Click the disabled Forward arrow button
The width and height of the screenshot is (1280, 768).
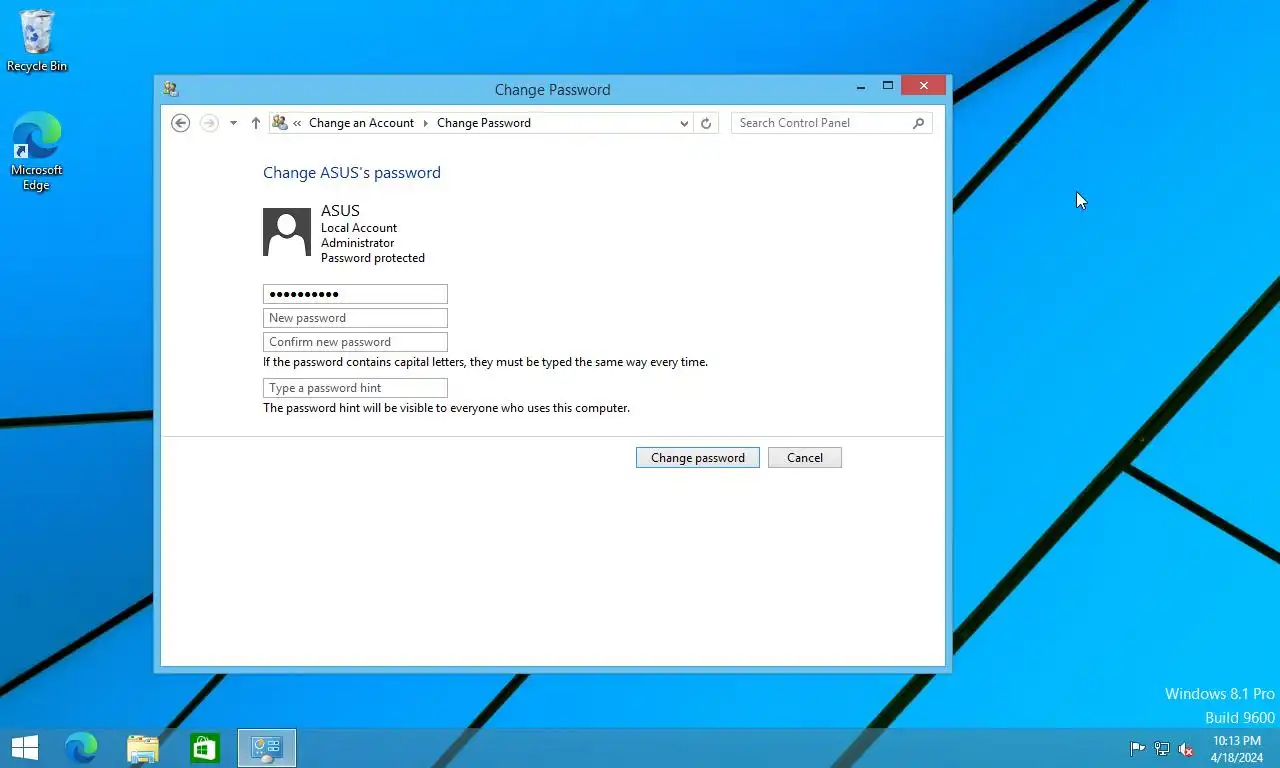[209, 123]
